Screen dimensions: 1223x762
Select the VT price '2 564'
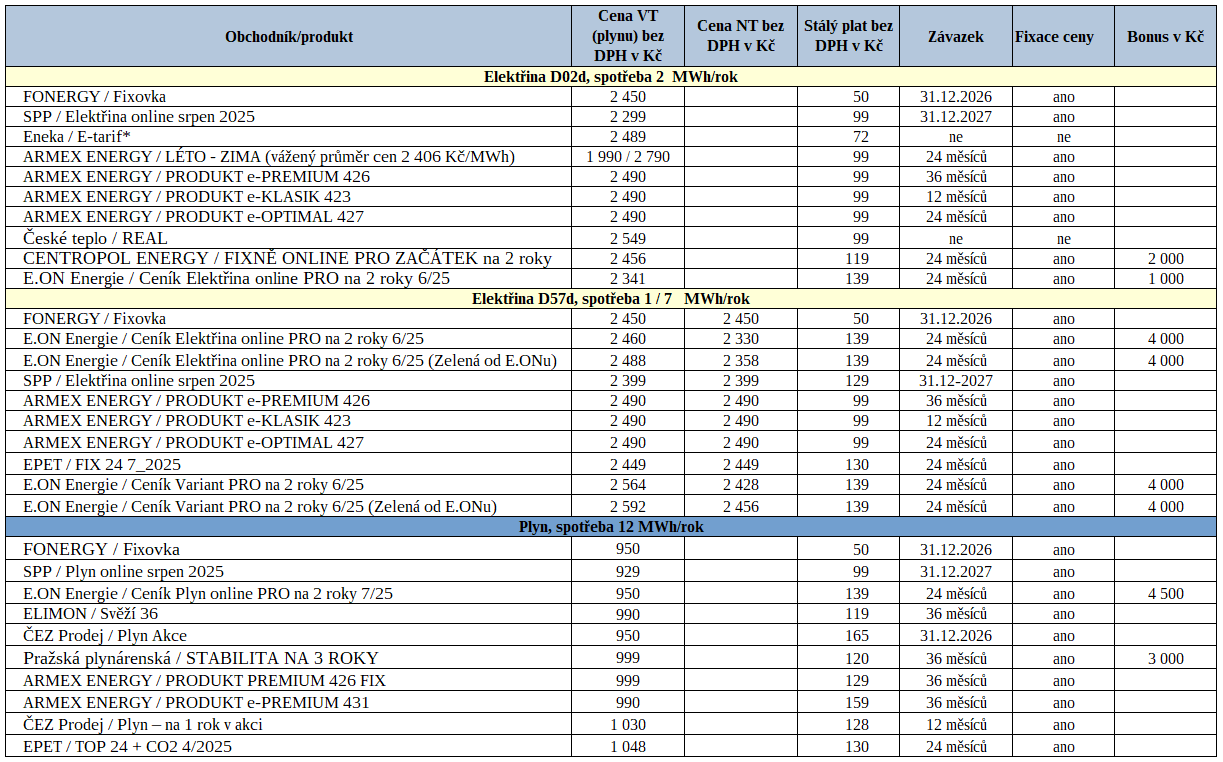[628, 484]
